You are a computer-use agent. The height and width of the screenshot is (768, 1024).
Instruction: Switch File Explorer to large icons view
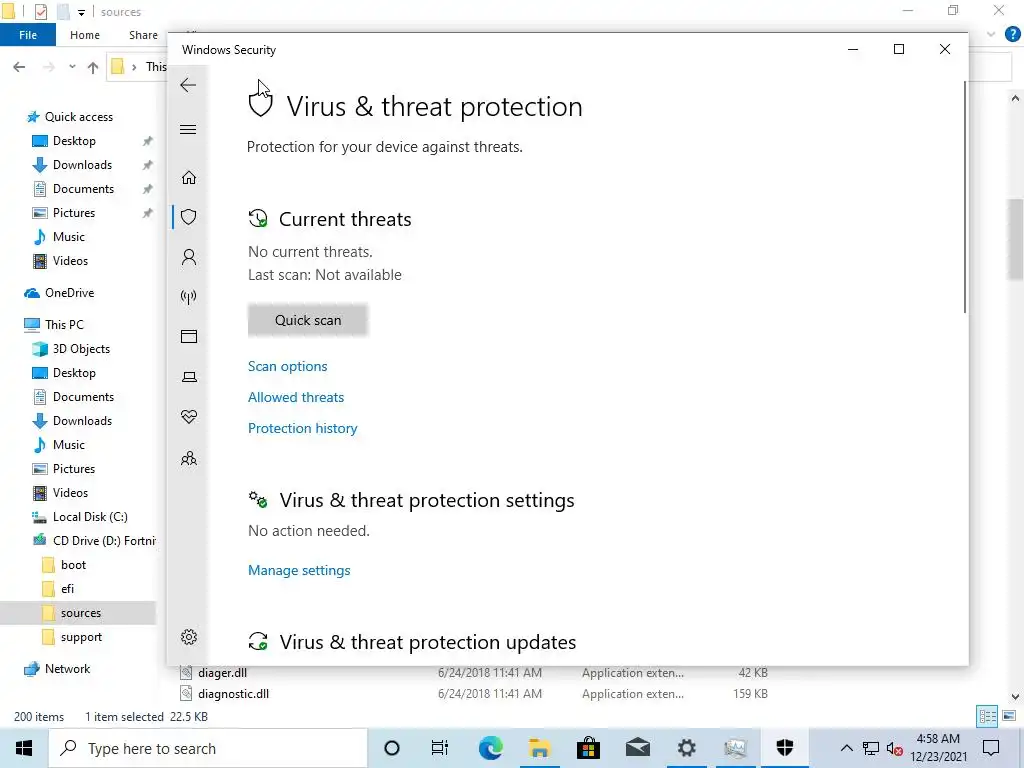click(1009, 716)
